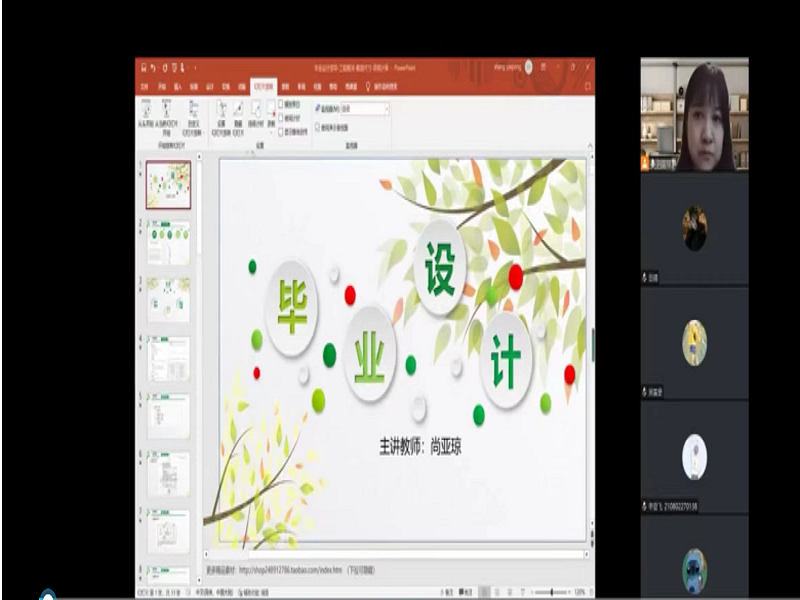This screenshot has height=600, width=800.
Task: Switch to Normal view in the status bar
Action: point(484,592)
